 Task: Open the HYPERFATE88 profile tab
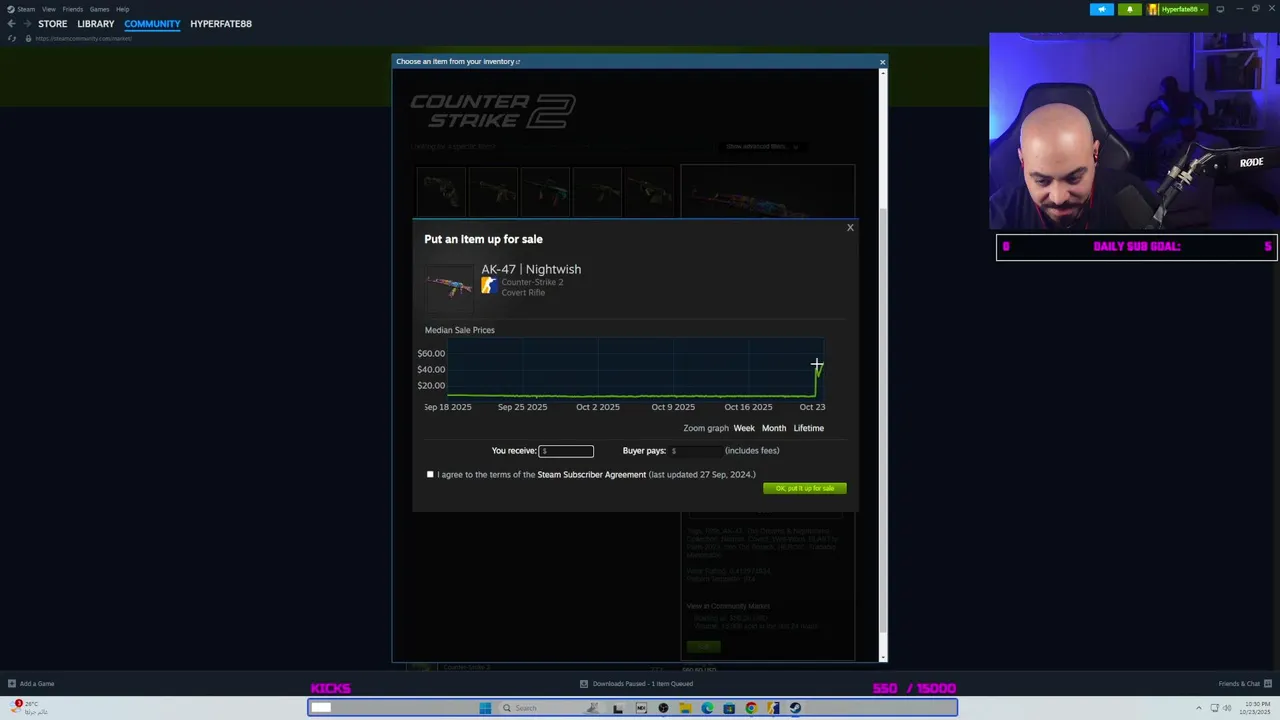click(x=221, y=23)
